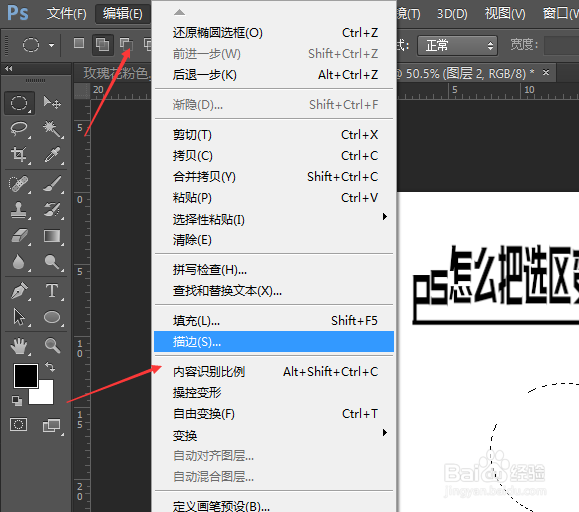Select the Ellipse shape tool

point(52,317)
